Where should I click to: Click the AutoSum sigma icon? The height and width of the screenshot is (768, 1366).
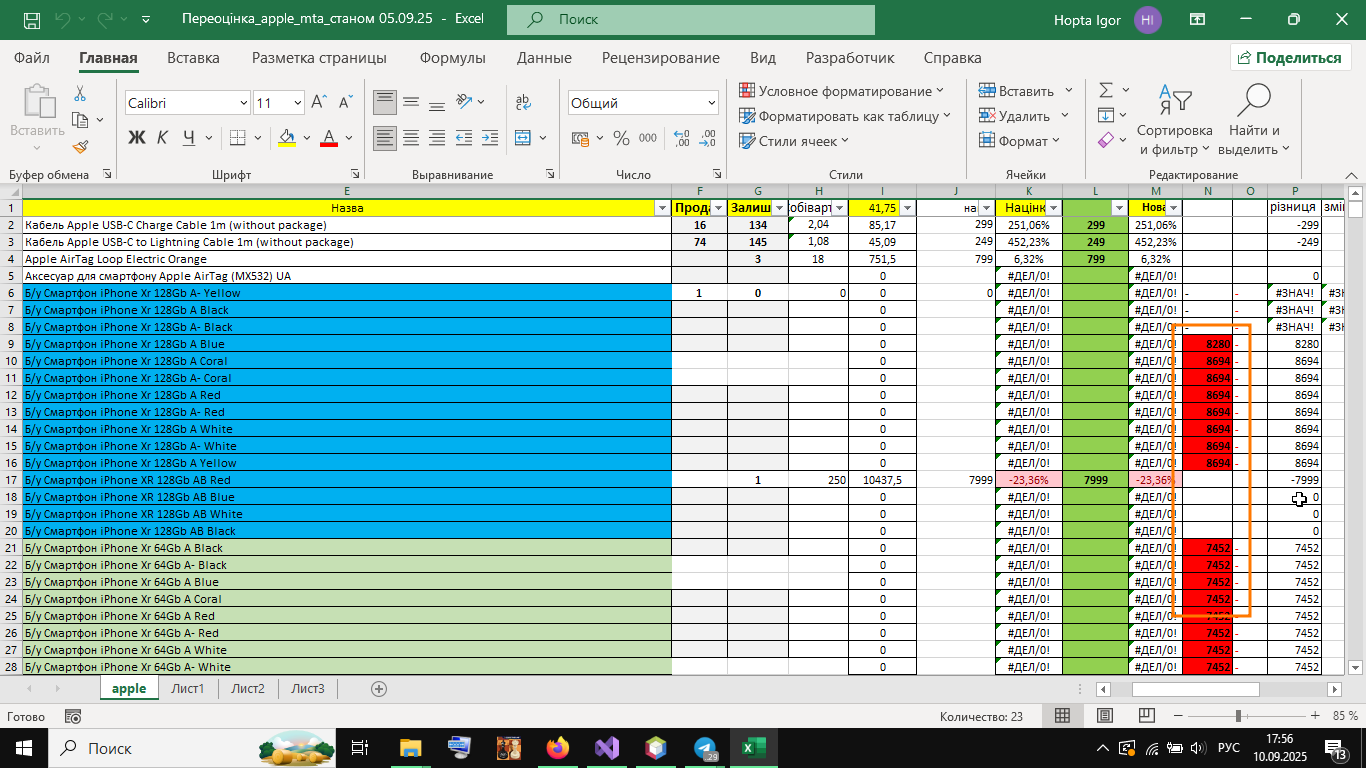[x=1106, y=90]
